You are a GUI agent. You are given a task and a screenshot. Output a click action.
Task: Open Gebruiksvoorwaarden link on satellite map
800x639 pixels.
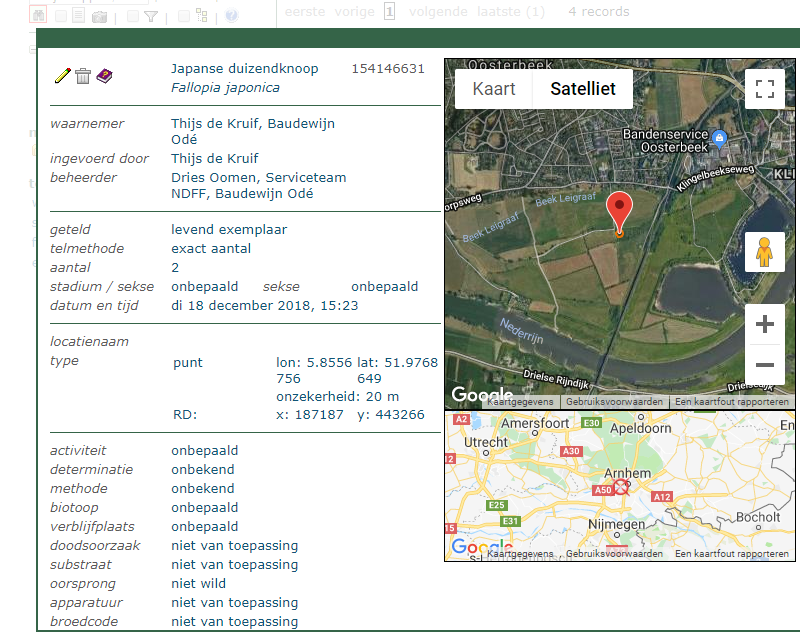coord(614,402)
